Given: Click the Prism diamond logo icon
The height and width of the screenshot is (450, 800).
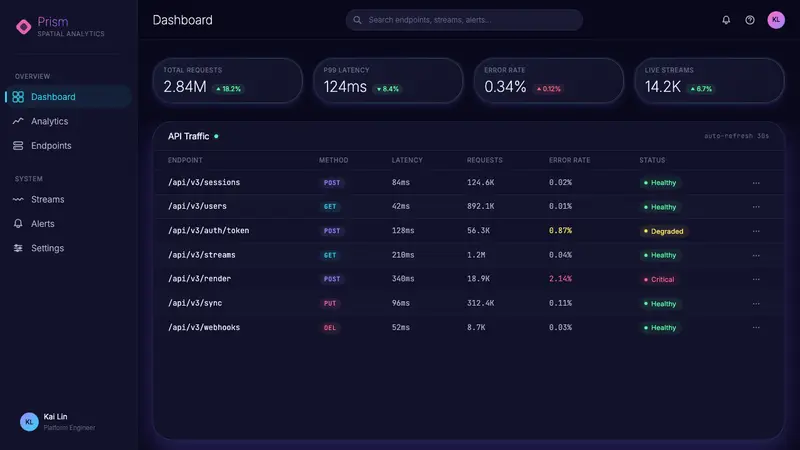Looking at the screenshot, I should point(23,27).
